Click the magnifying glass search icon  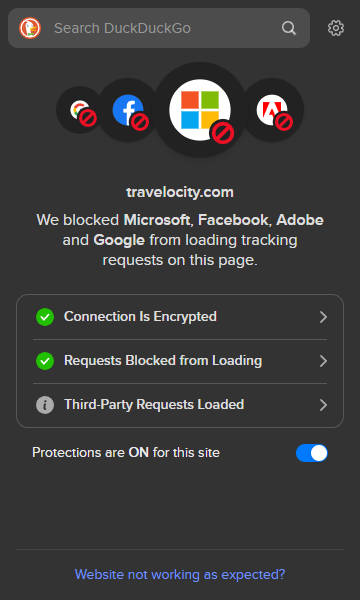point(289,28)
